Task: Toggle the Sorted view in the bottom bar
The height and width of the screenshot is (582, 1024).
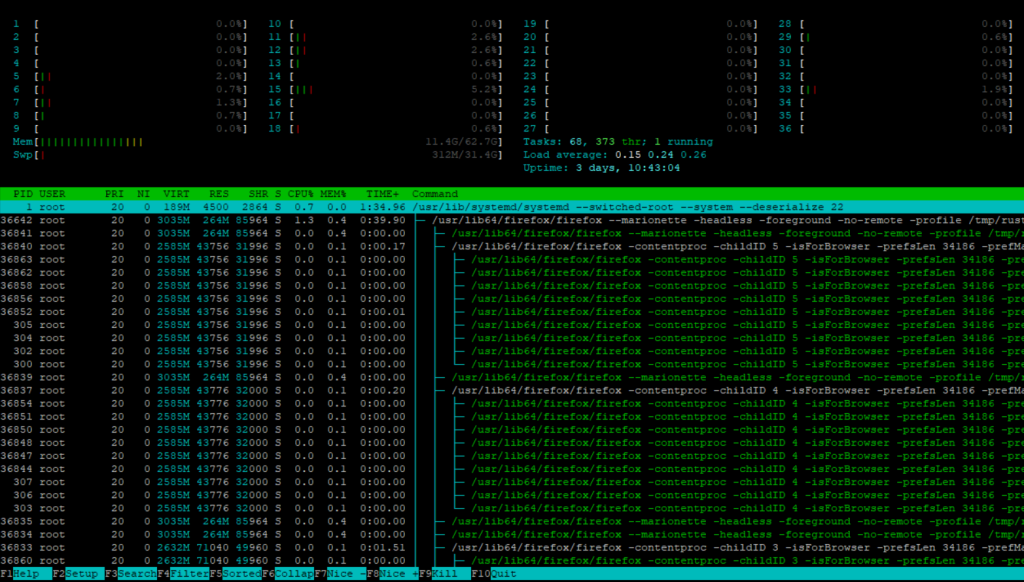Action: tap(243, 575)
